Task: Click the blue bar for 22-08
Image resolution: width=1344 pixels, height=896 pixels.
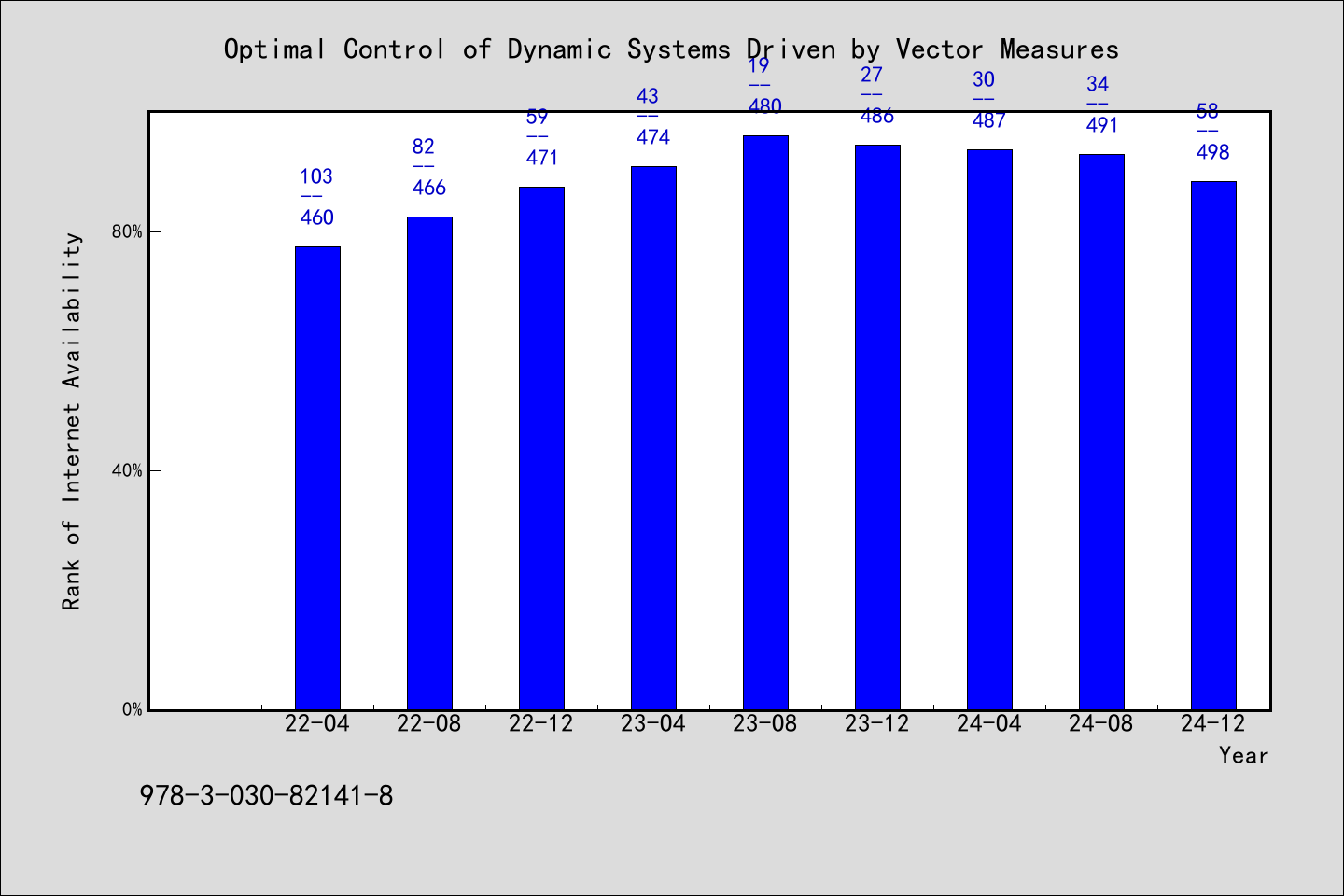Action: point(429,463)
